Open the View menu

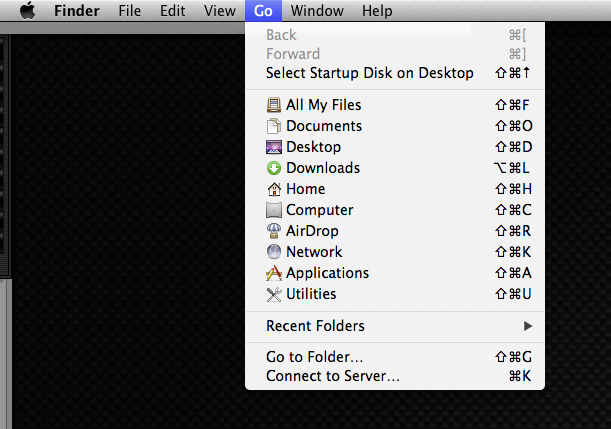pos(219,11)
